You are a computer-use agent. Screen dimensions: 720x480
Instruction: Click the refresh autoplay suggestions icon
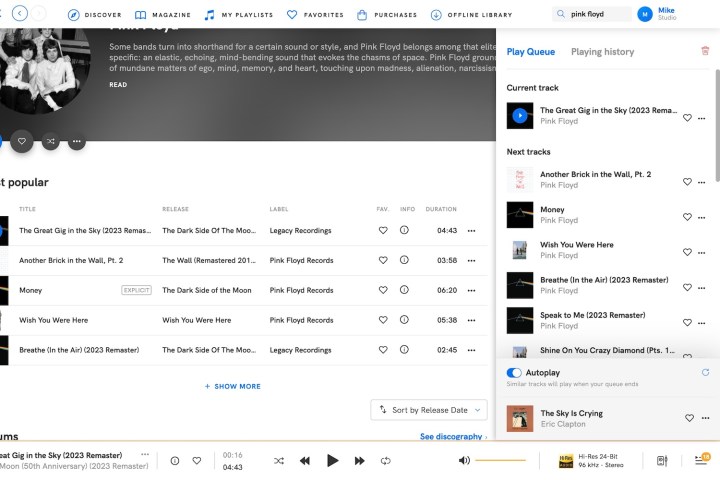pos(705,372)
